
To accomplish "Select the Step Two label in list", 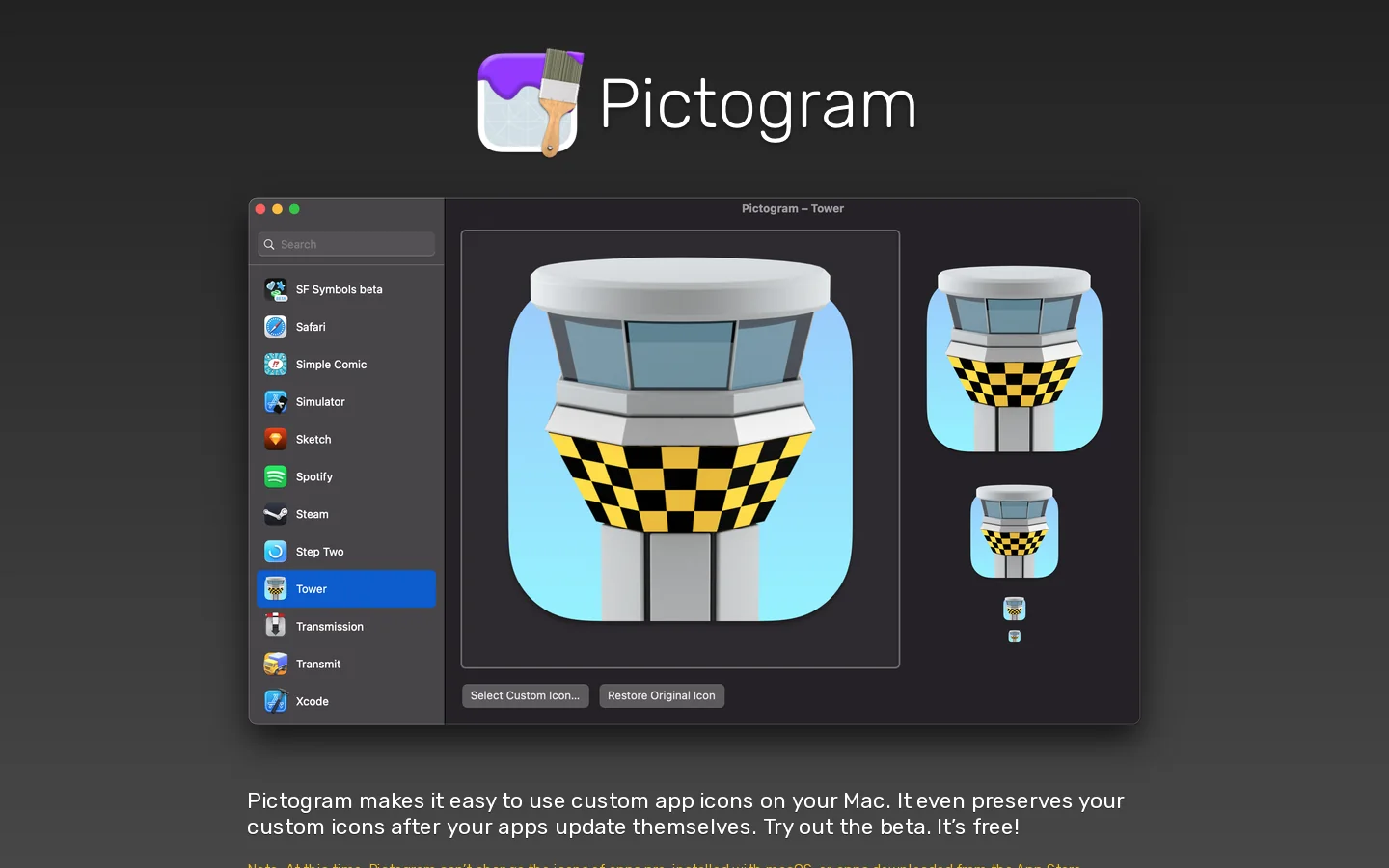I will [x=320, y=552].
